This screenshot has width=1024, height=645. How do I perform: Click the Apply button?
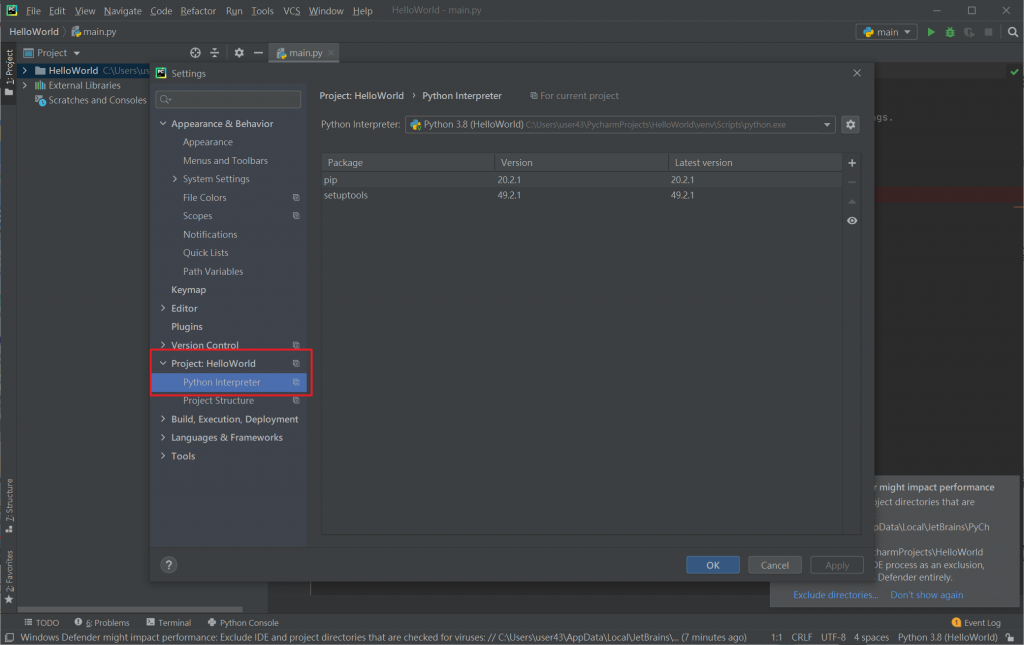tap(837, 565)
